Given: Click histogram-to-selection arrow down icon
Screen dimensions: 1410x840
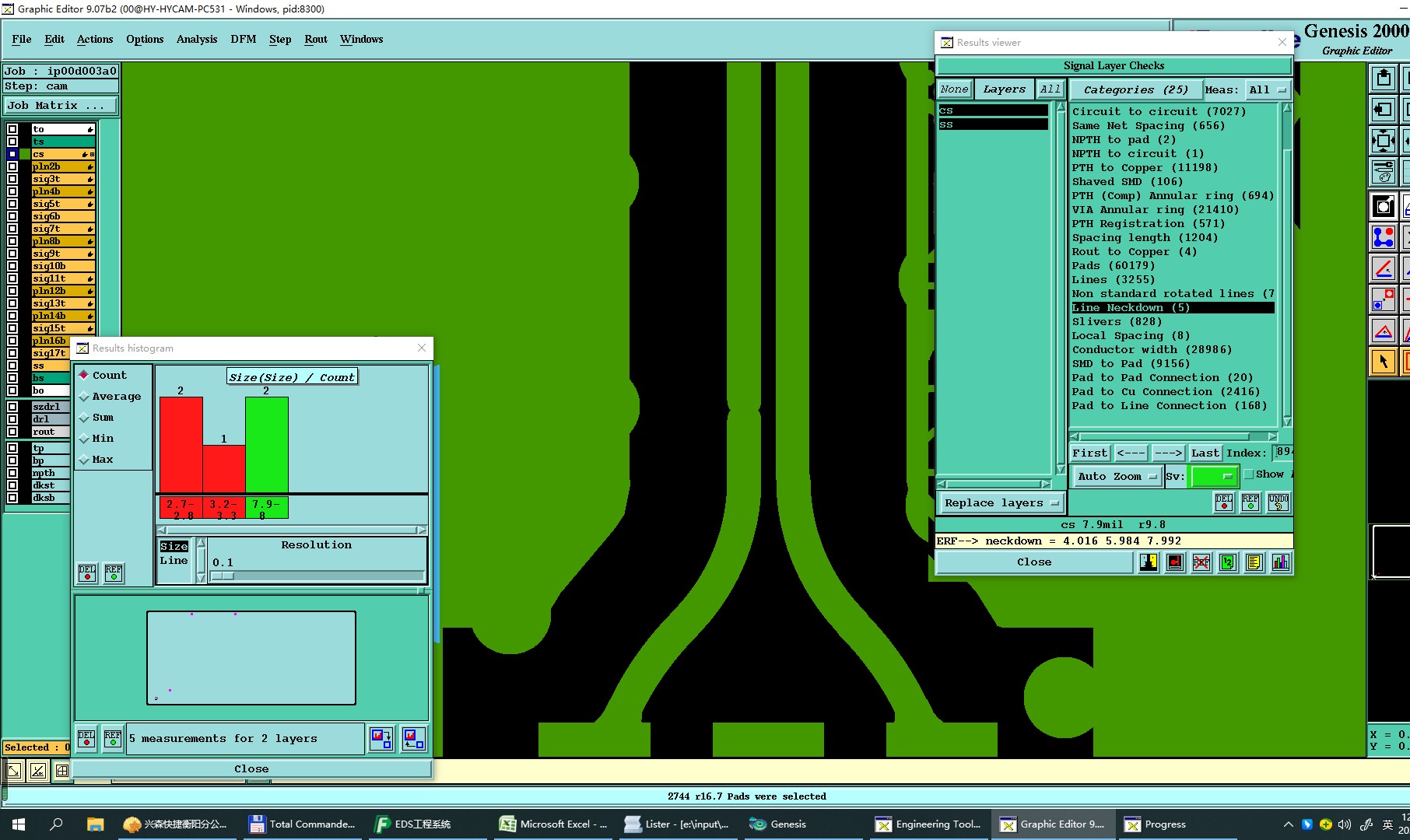Looking at the screenshot, I should (x=381, y=738).
